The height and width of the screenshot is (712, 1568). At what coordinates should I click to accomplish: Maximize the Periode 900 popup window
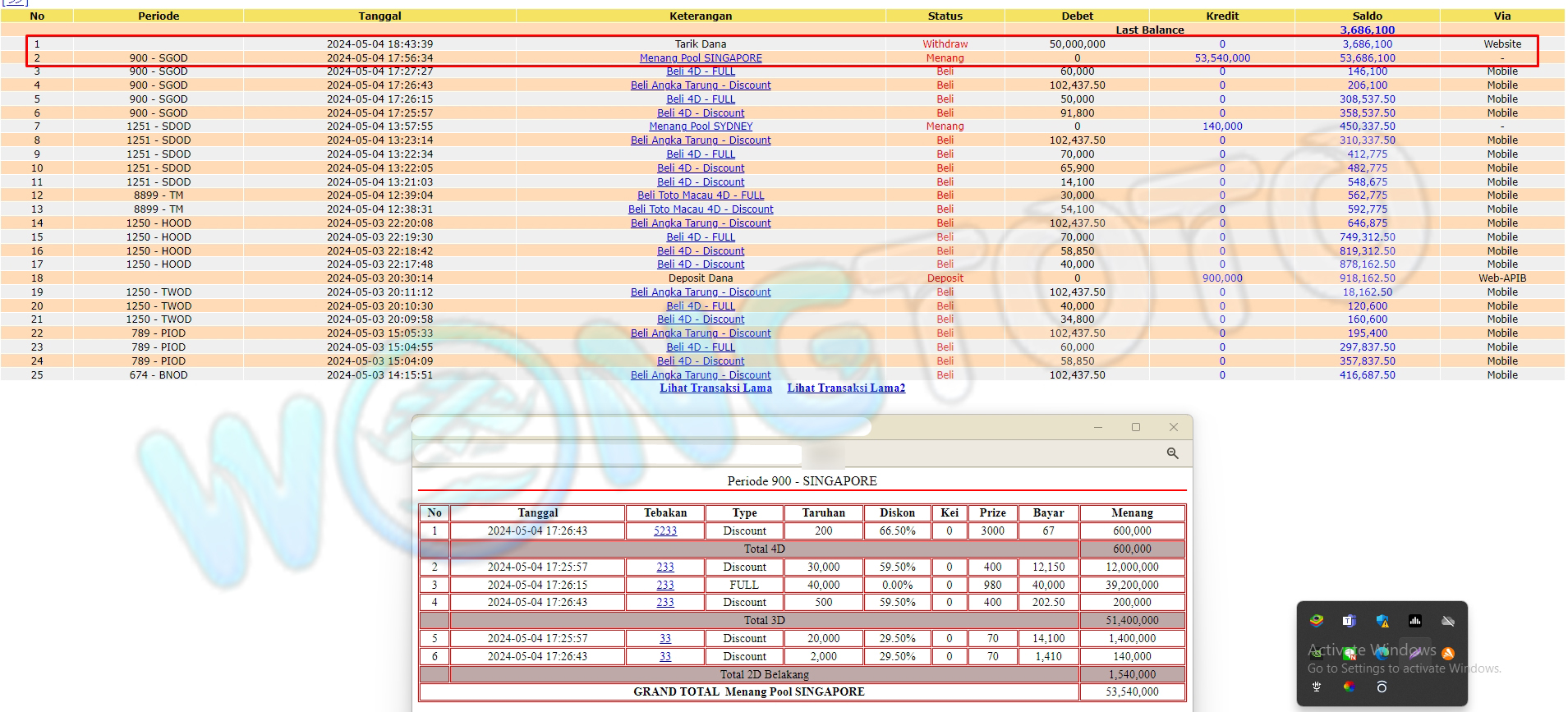click(1136, 427)
